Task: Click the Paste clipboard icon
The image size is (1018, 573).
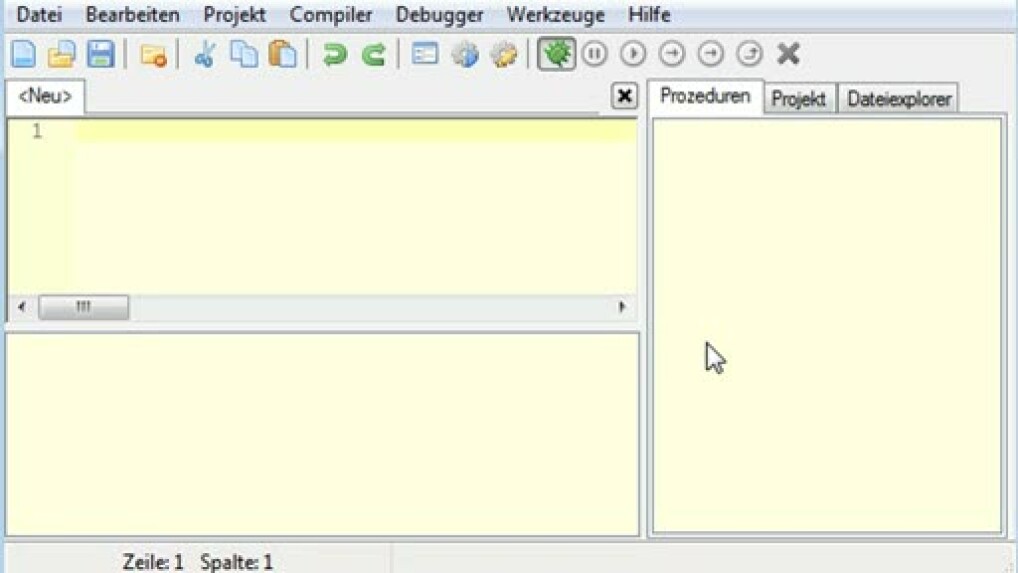Action: click(284, 54)
